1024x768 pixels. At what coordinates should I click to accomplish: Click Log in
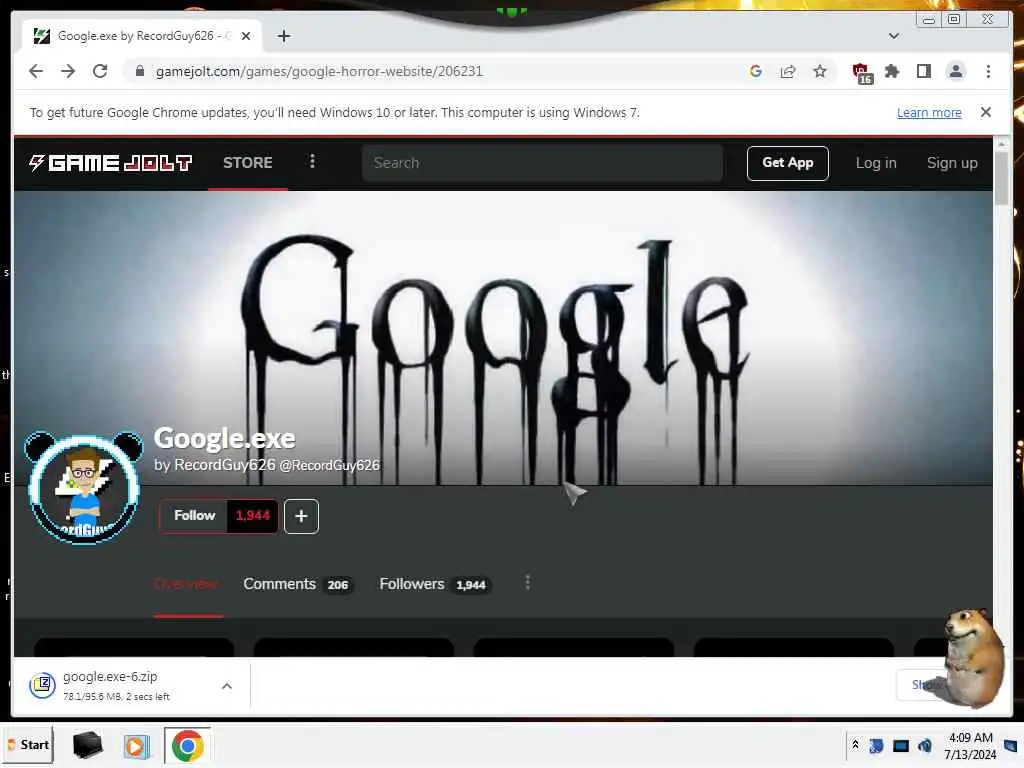click(876, 163)
